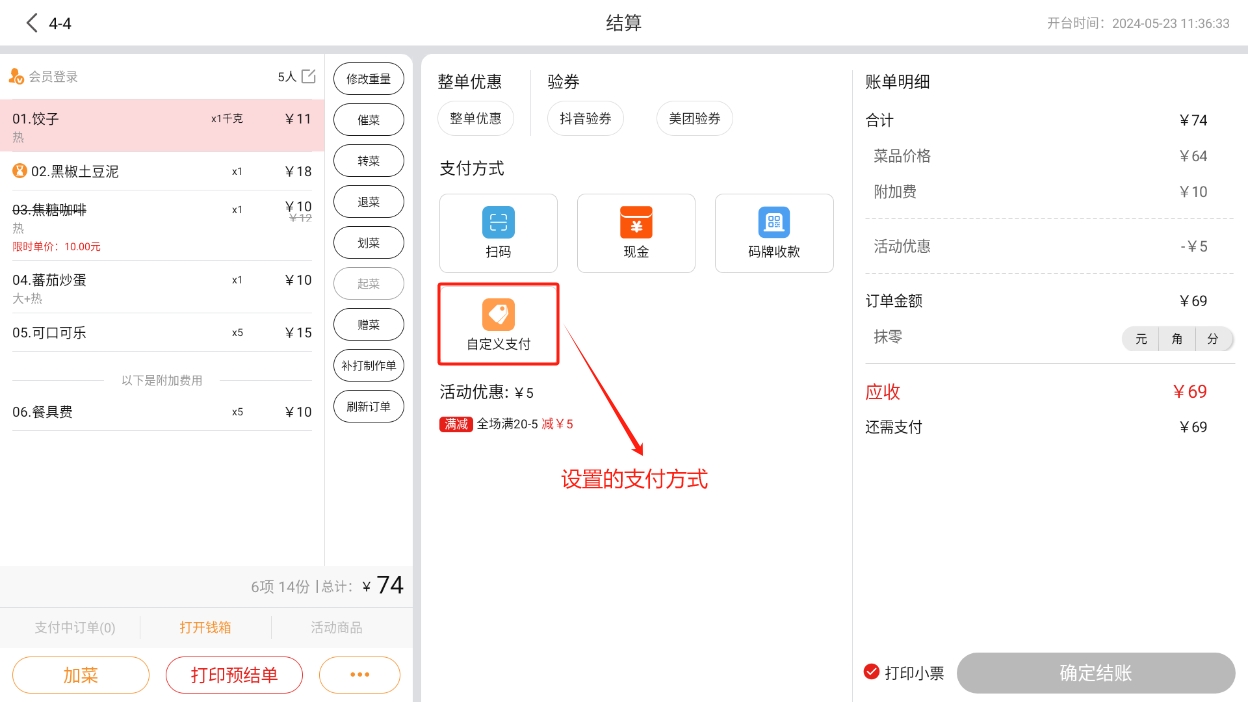Round off to yuan (元)
Screen dimensions: 1248x702
[x=1140, y=339]
